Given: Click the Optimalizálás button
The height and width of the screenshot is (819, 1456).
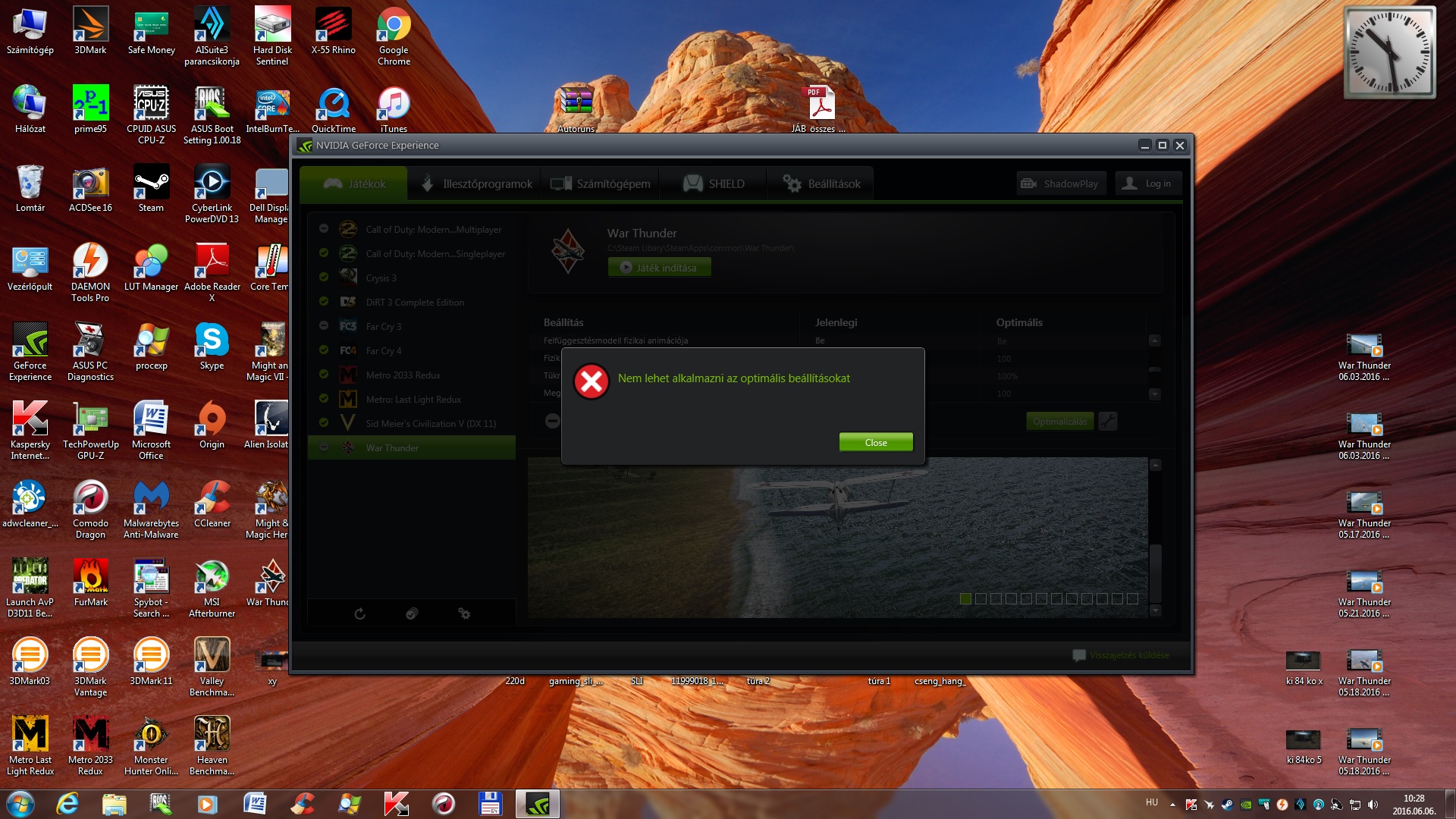Looking at the screenshot, I should (x=1059, y=422).
